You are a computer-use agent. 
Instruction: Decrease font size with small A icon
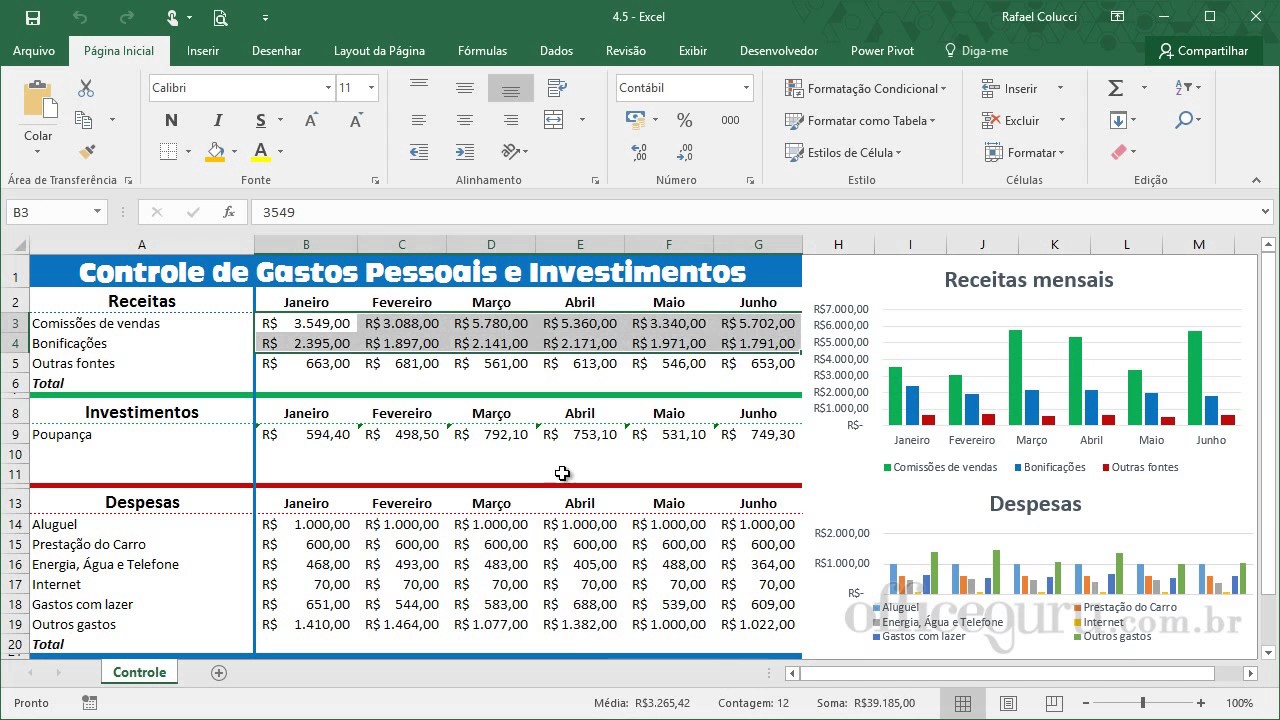[x=356, y=121]
